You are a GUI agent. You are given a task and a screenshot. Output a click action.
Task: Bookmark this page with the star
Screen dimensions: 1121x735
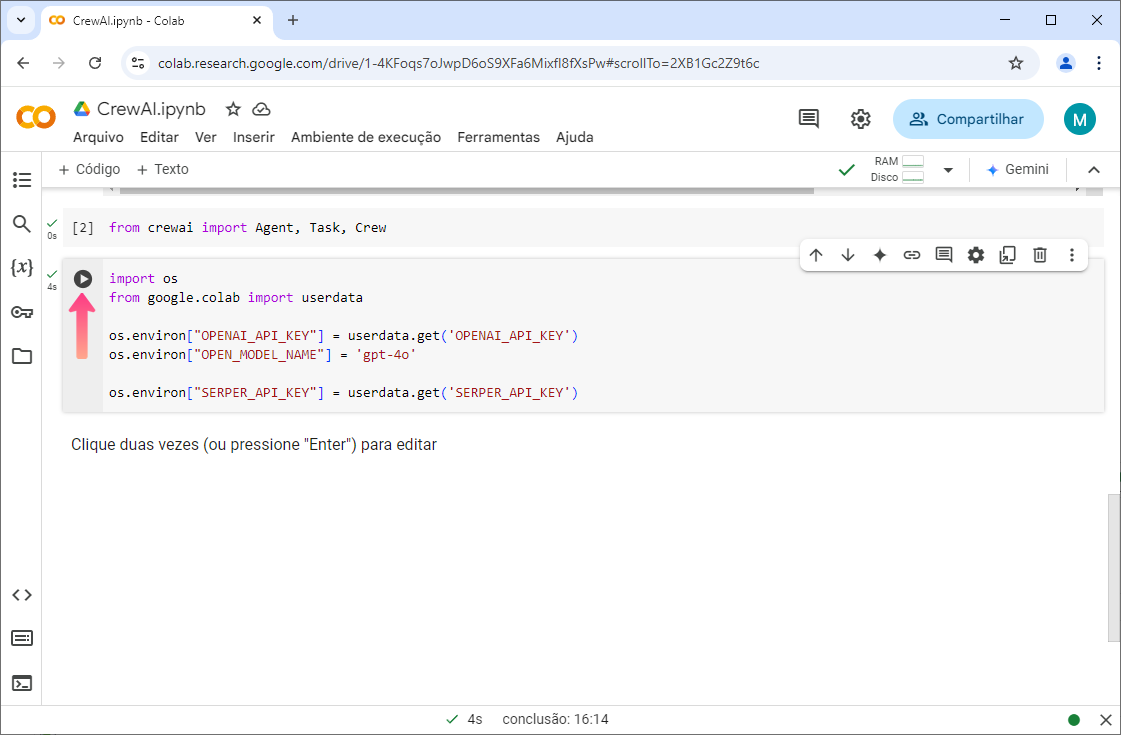(x=1016, y=63)
